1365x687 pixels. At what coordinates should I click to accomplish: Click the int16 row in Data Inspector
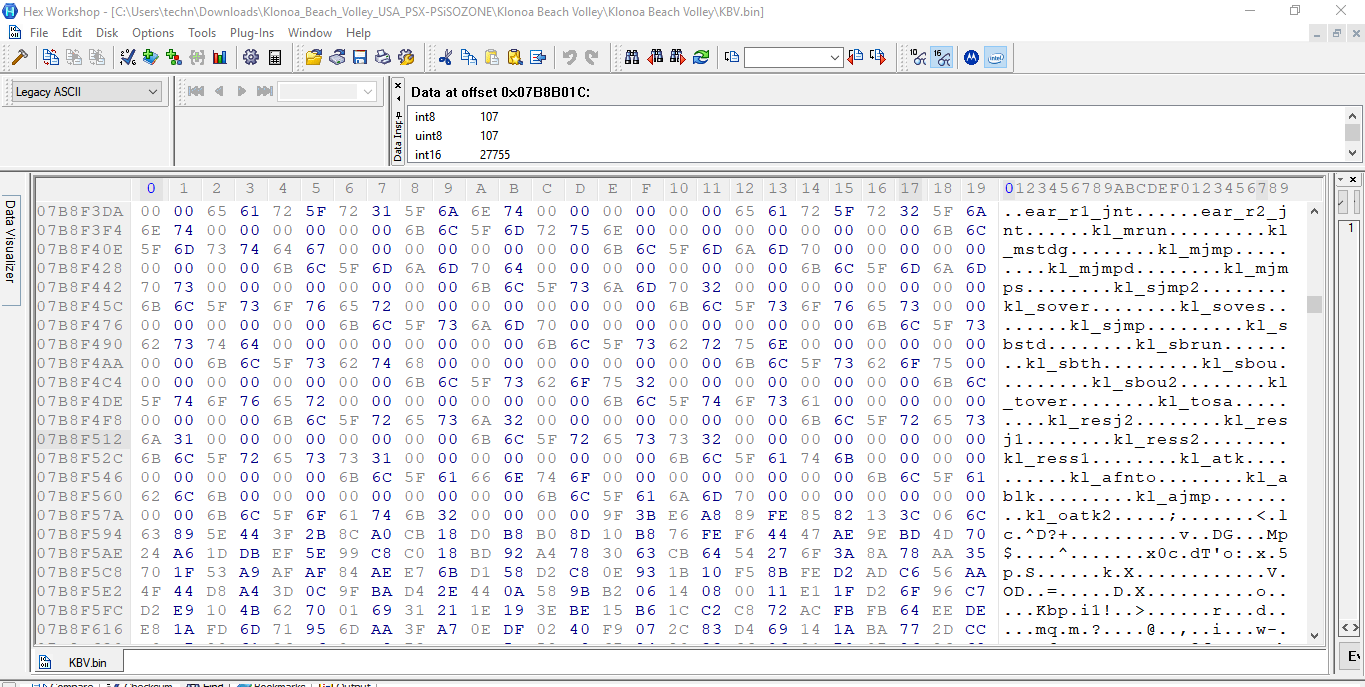click(877, 155)
